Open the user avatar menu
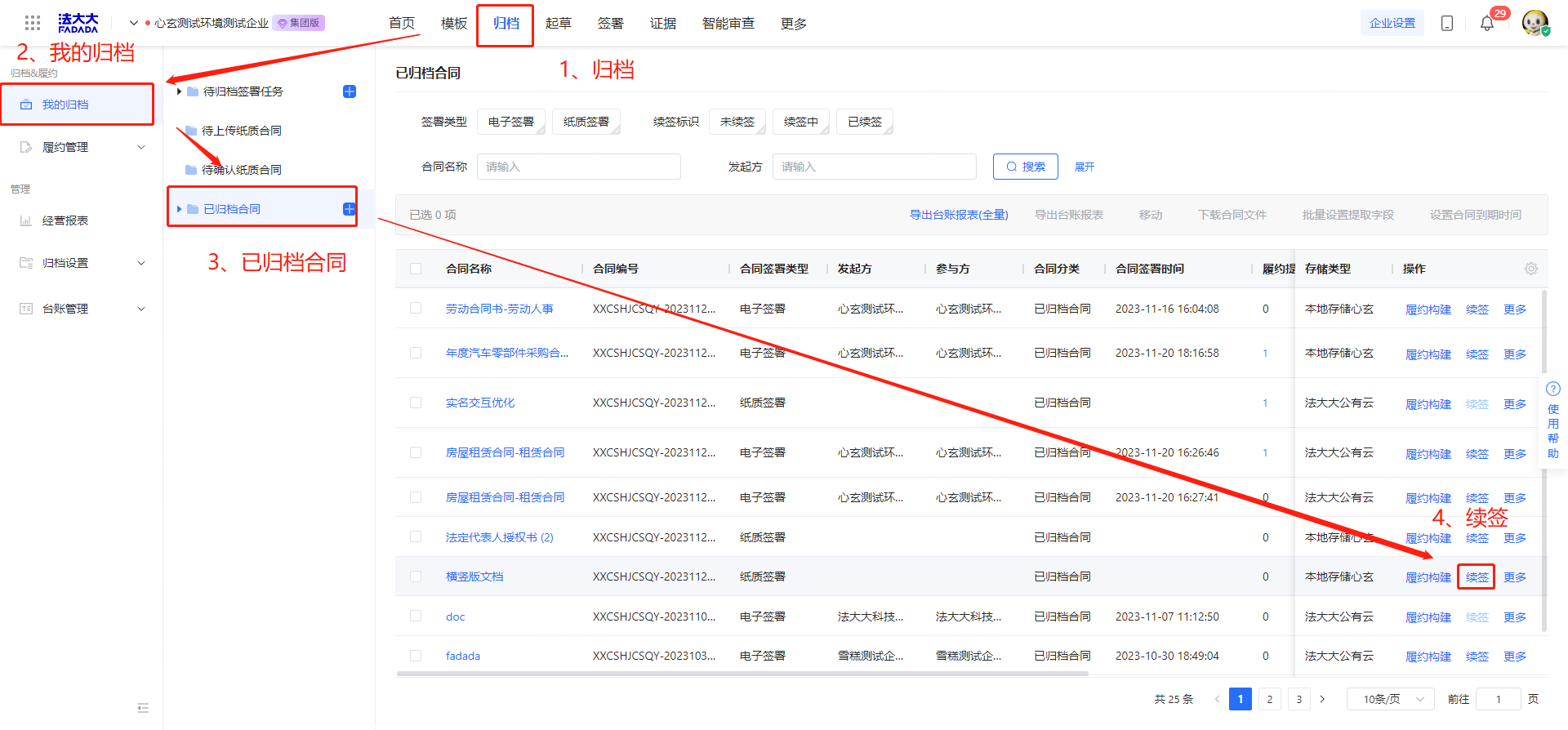Screen dimensions: 1568x730 coord(1535,23)
